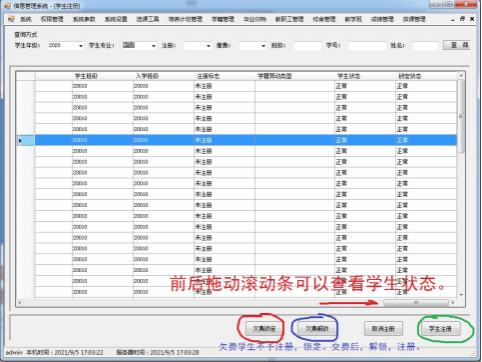Expand the 缴费 status dropdown
This screenshot has width=482, height=362.
(x=264, y=46)
